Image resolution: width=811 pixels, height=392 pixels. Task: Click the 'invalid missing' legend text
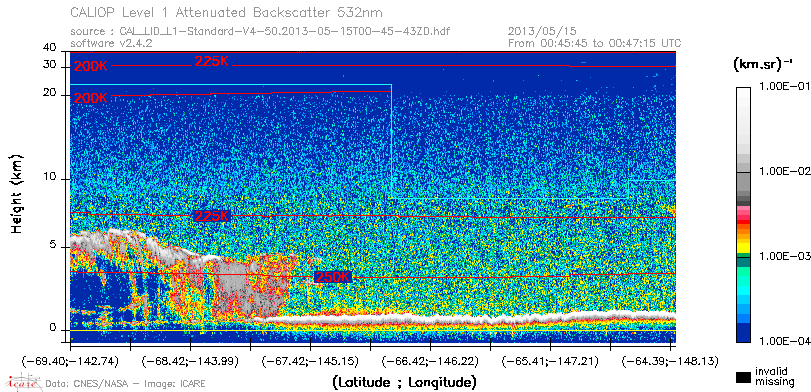click(775, 376)
